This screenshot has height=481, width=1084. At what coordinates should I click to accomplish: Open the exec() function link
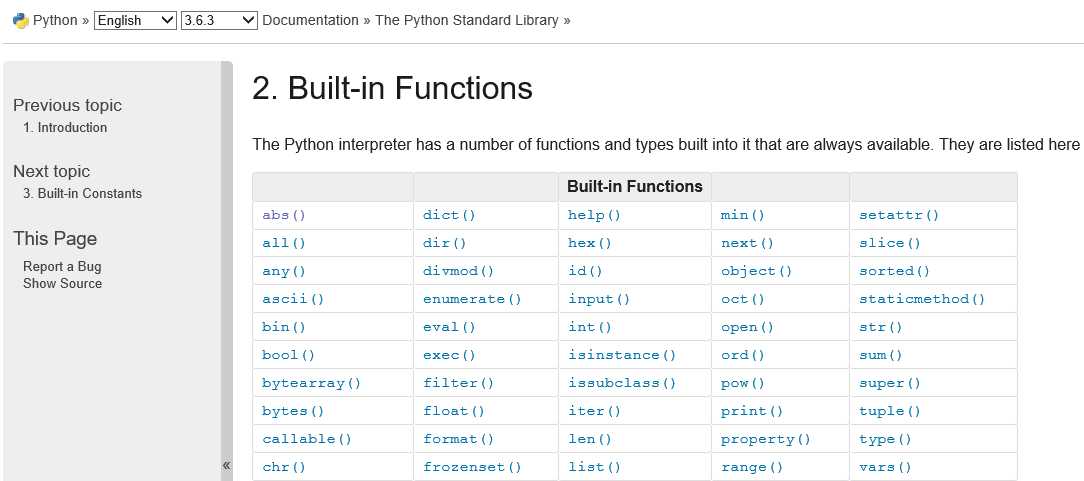click(449, 355)
